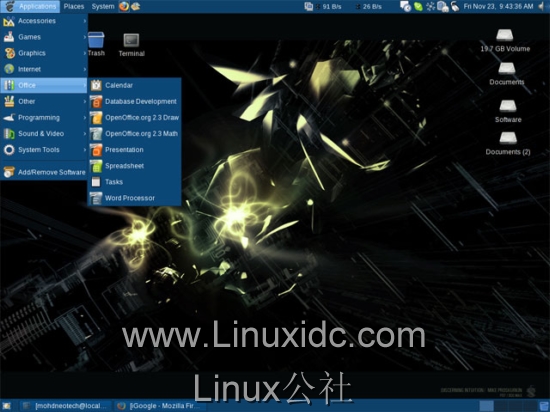Open Tasks from Office submenu
The image size is (550, 412).
134,182
